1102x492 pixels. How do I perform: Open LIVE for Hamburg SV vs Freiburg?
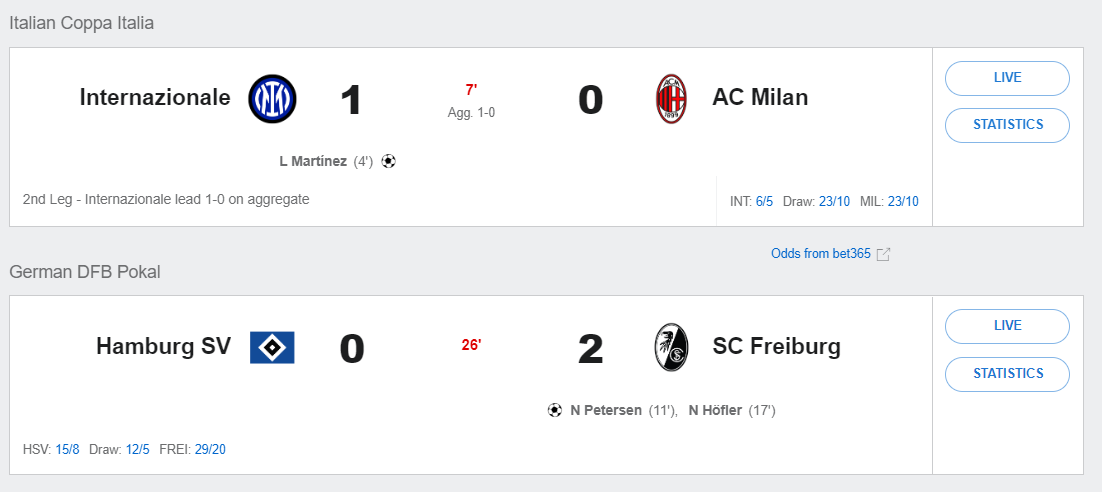[1007, 325]
